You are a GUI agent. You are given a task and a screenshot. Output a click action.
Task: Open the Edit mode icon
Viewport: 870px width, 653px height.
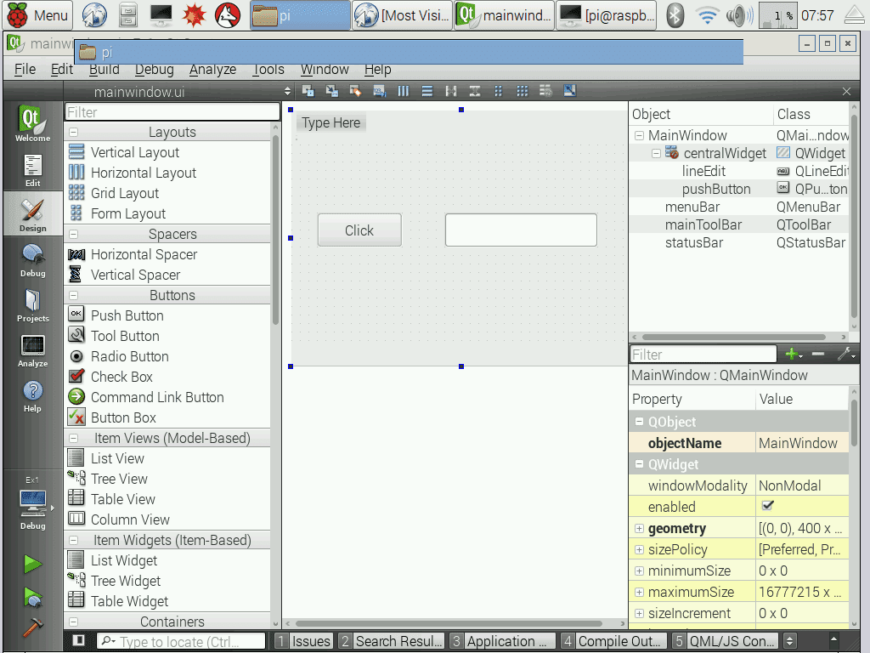[x=32, y=170]
